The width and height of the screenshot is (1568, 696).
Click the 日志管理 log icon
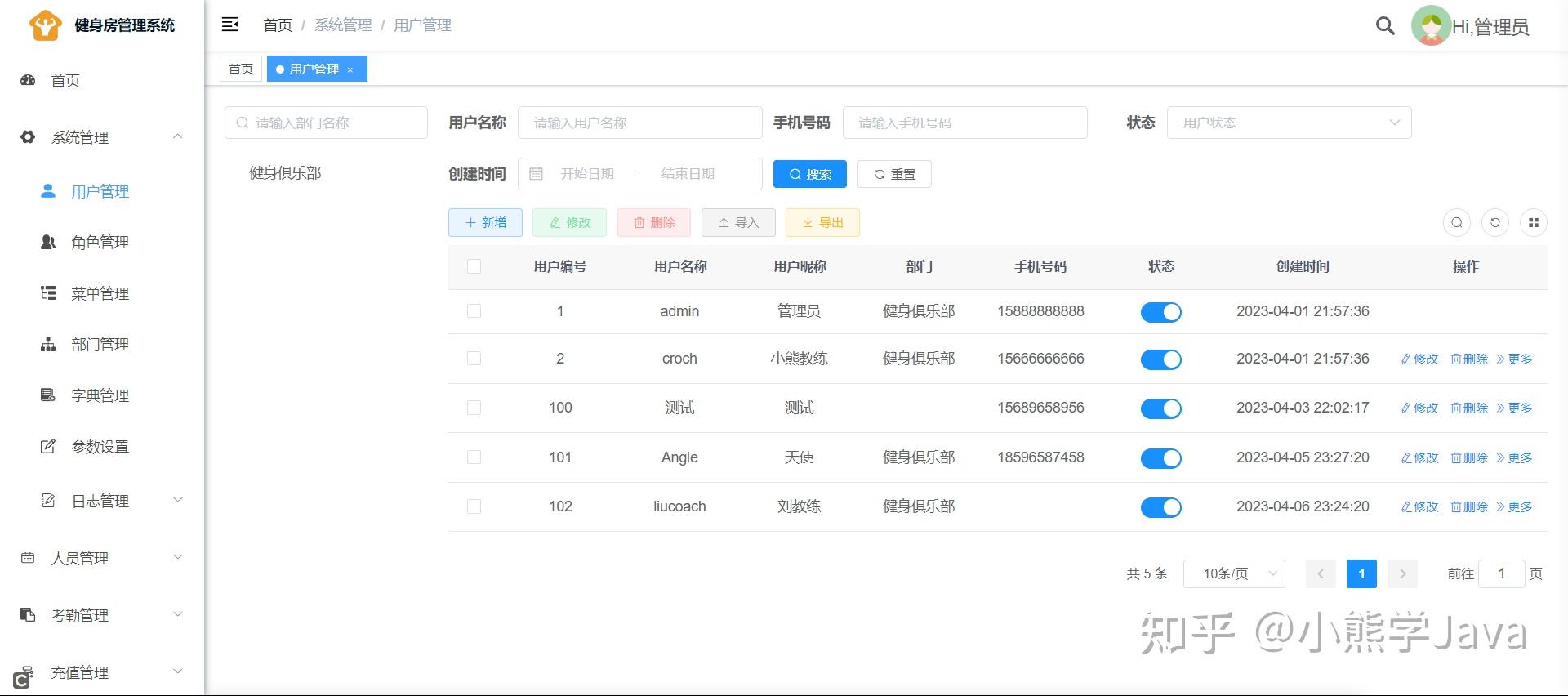[x=48, y=500]
